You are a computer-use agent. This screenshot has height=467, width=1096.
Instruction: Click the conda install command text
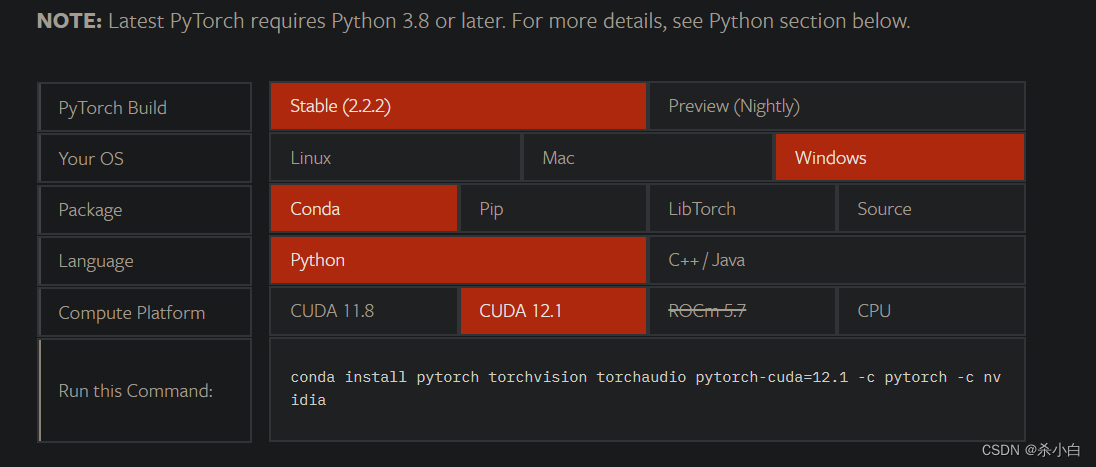[x=646, y=389]
